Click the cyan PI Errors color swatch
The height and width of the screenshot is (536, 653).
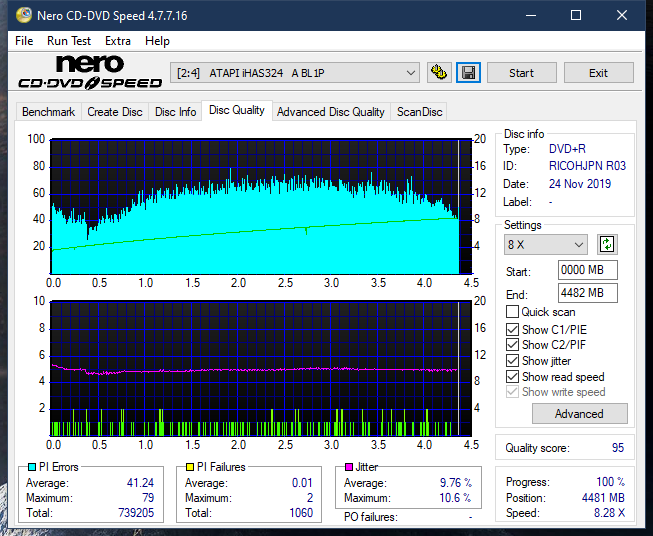(31, 467)
